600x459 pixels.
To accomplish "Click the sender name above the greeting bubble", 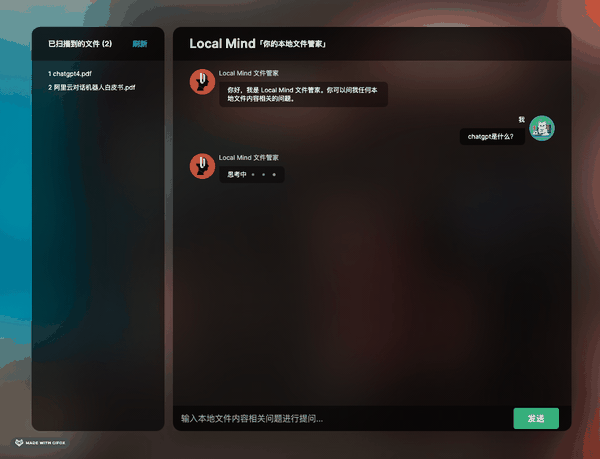I will coord(249,73).
